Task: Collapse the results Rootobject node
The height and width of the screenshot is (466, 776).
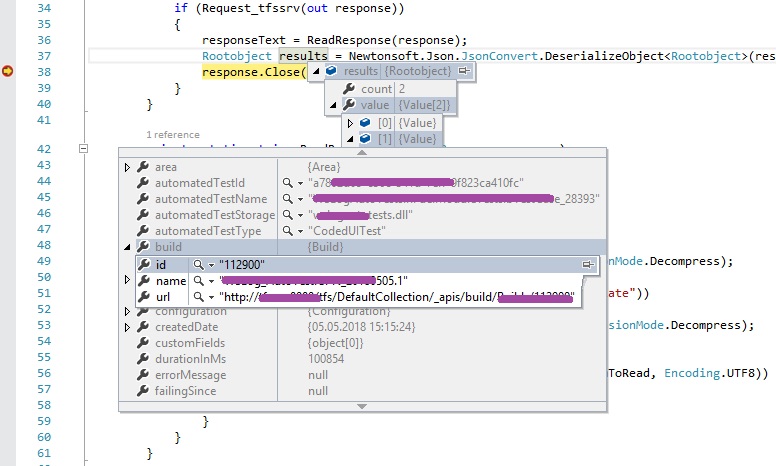Action: point(316,71)
